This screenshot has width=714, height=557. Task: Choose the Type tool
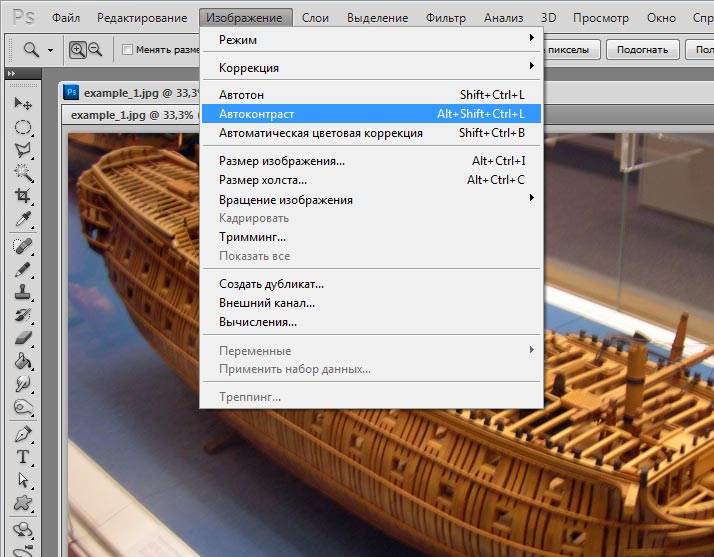23,457
